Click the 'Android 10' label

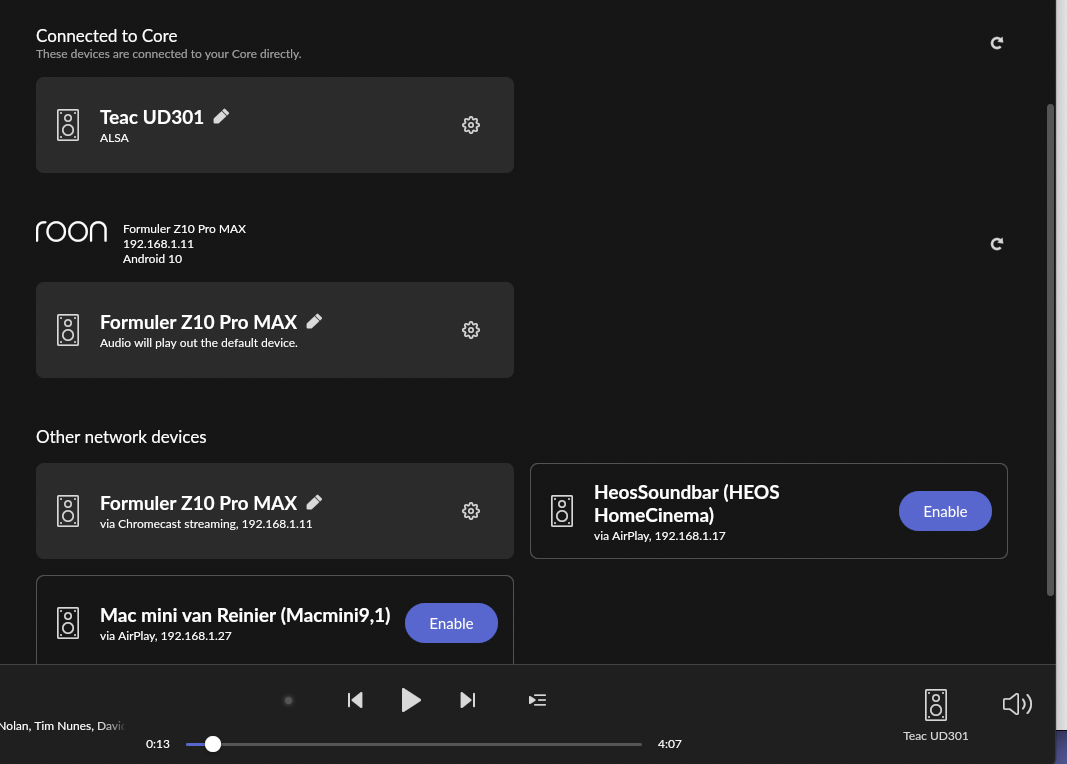(152, 259)
